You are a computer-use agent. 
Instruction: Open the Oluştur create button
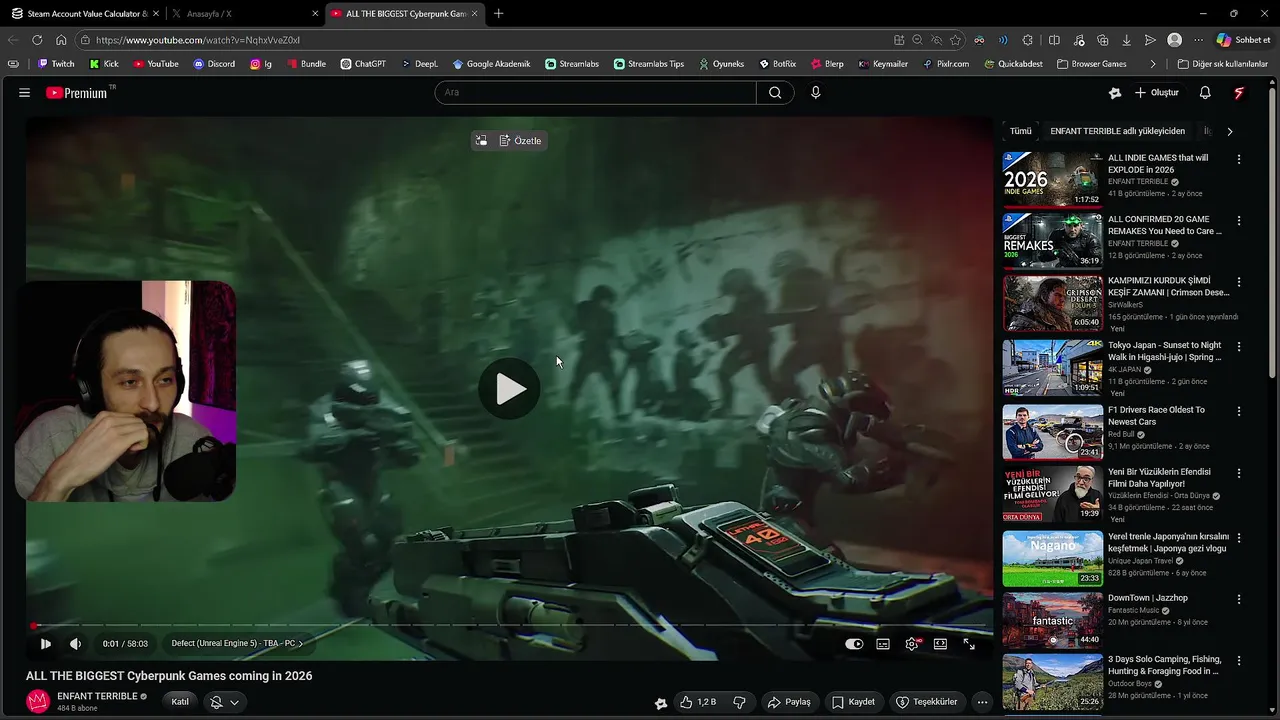pos(1156,92)
